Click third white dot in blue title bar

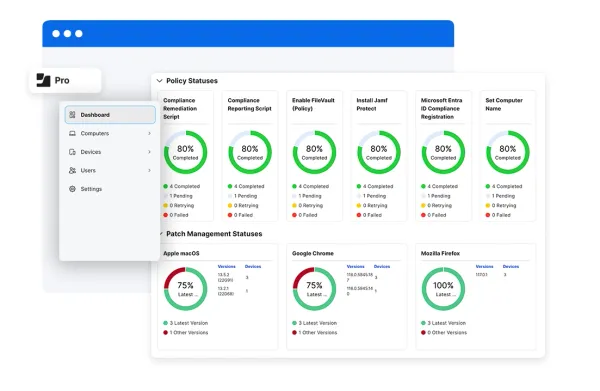pos(79,34)
